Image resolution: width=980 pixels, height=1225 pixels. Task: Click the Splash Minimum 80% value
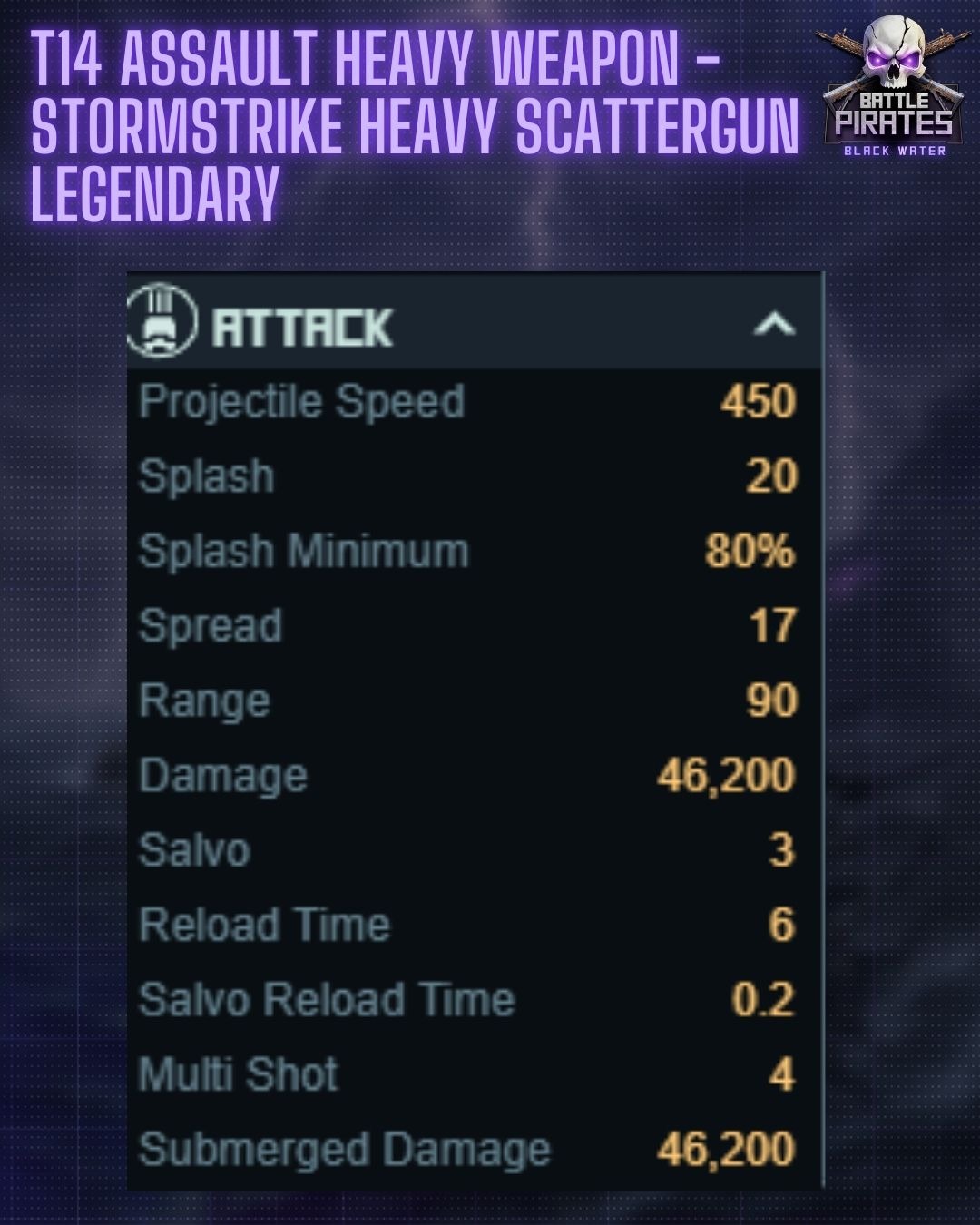click(750, 551)
